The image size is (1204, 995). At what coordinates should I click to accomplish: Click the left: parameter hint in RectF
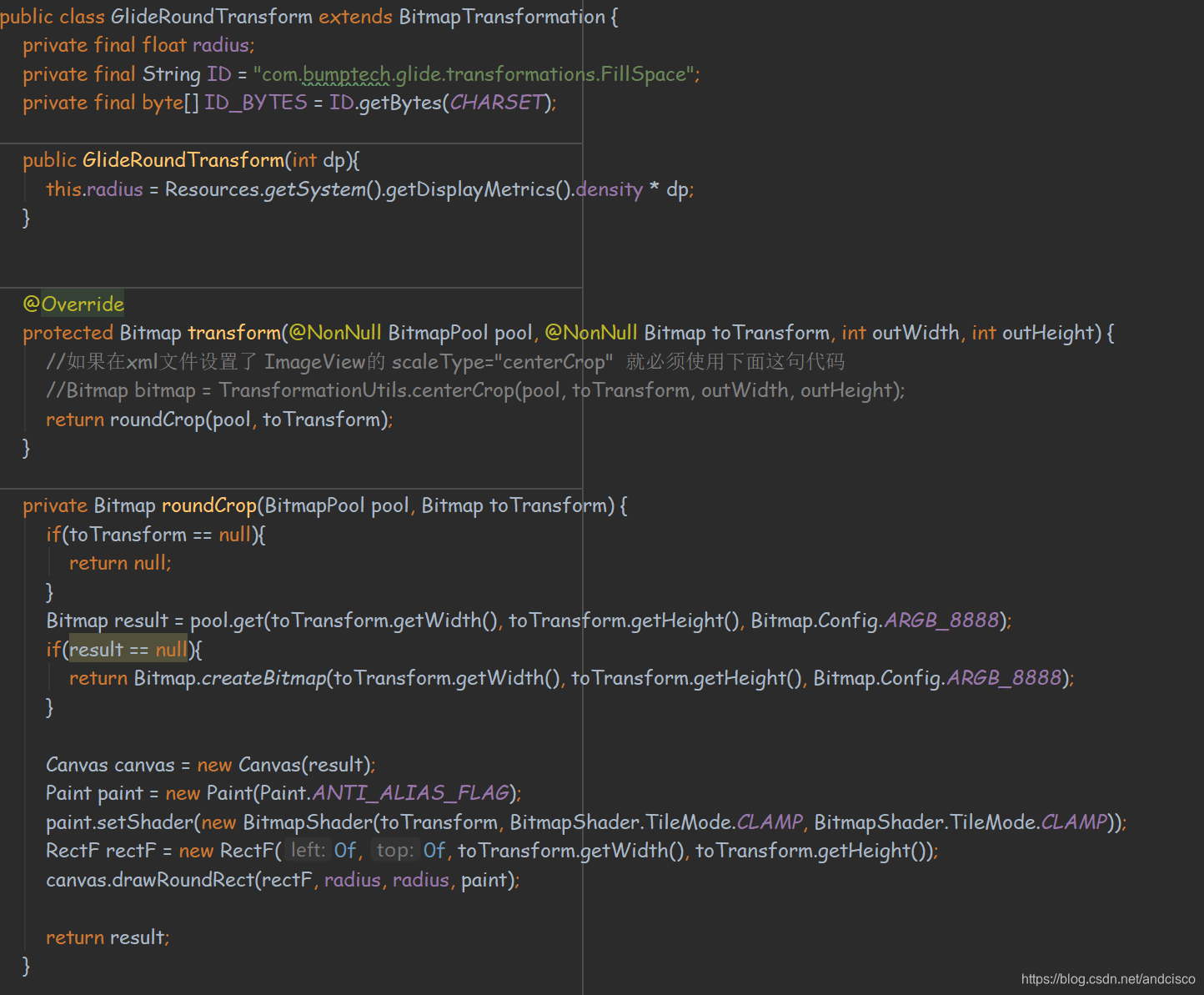click(x=309, y=851)
